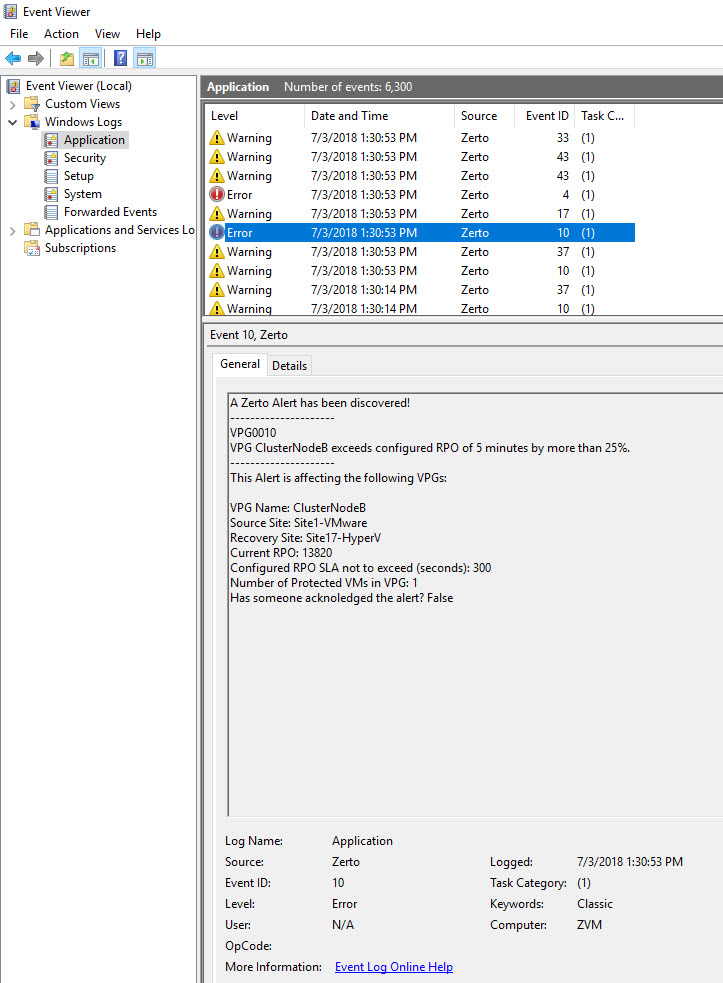Sort by the Date and Time column header
This screenshot has height=983, width=723.
click(379, 116)
